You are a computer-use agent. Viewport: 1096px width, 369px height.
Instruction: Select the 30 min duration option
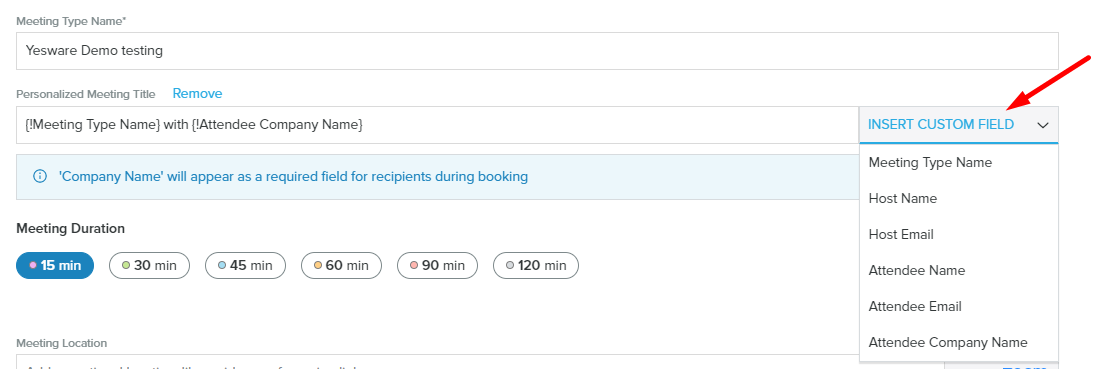[x=149, y=266]
